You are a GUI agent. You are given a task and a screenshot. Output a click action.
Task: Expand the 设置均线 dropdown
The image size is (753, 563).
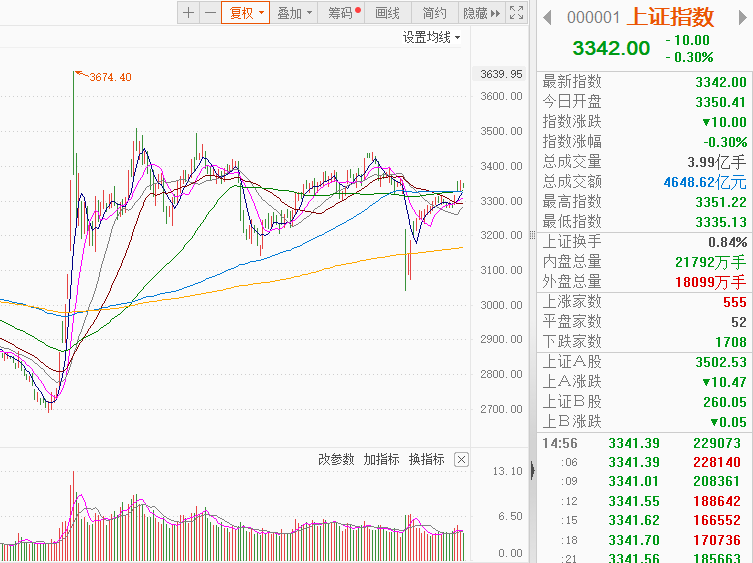[432, 37]
